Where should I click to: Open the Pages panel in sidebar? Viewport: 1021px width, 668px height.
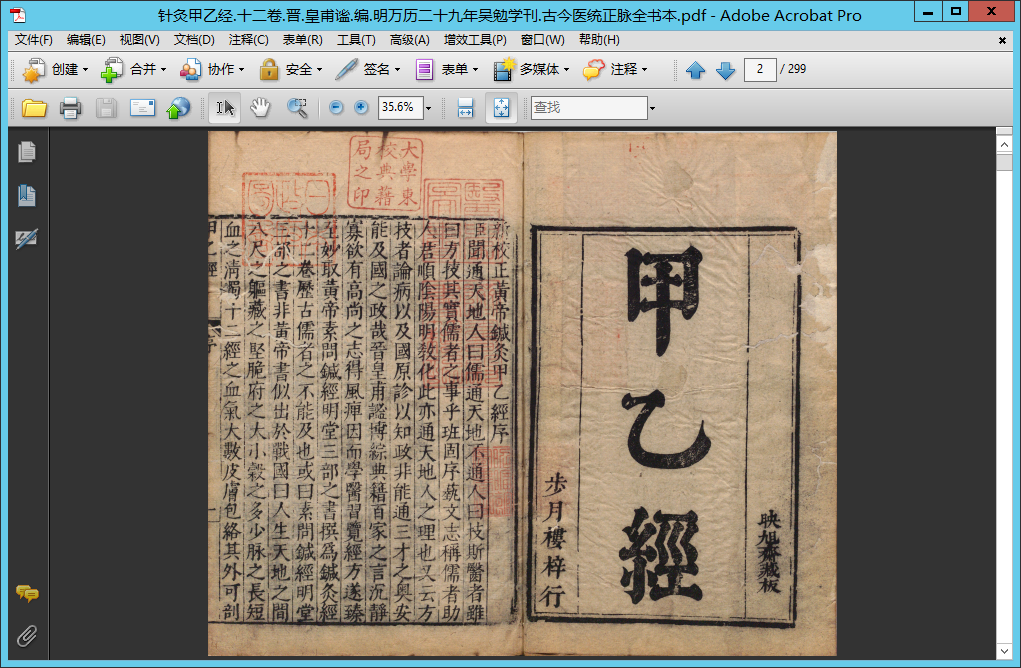(27, 152)
